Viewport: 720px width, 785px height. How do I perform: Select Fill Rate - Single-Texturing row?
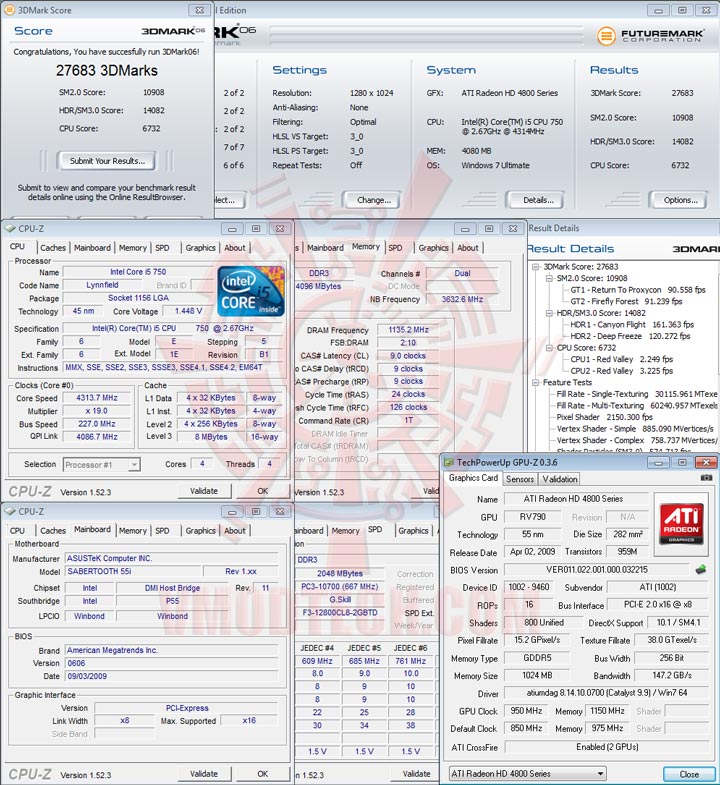pos(637,394)
